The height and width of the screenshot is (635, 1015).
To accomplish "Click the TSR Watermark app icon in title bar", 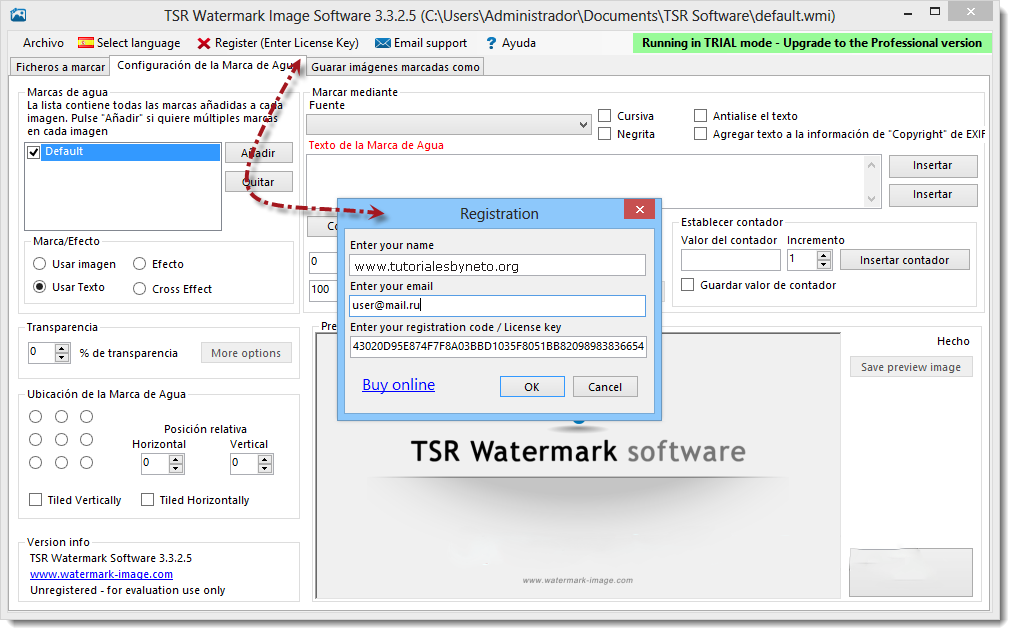I will [x=19, y=14].
